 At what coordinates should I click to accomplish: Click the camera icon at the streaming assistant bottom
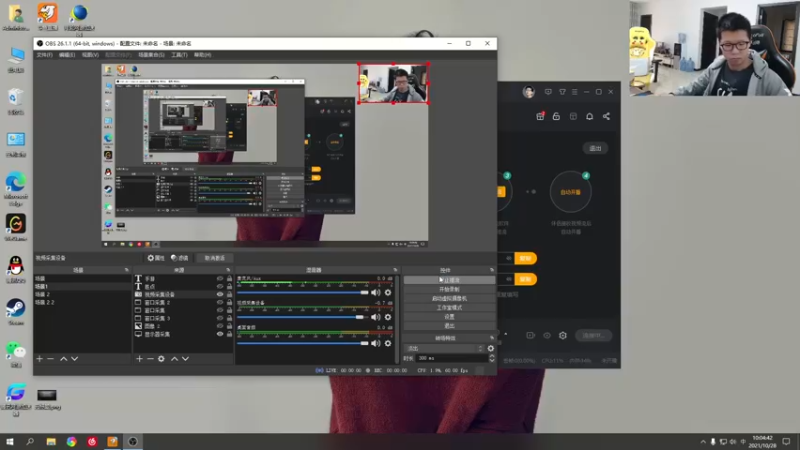point(531,335)
